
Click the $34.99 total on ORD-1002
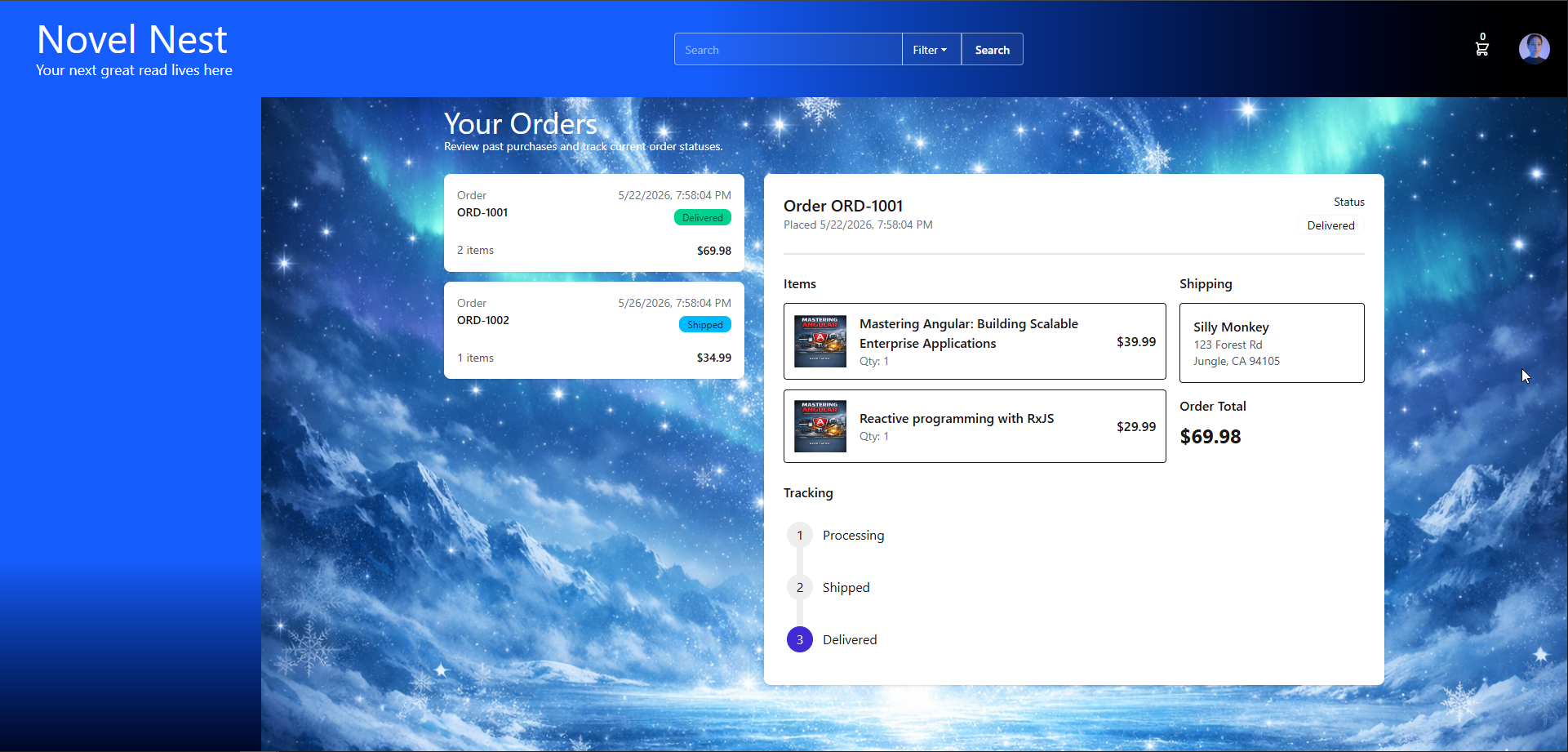(x=714, y=358)
